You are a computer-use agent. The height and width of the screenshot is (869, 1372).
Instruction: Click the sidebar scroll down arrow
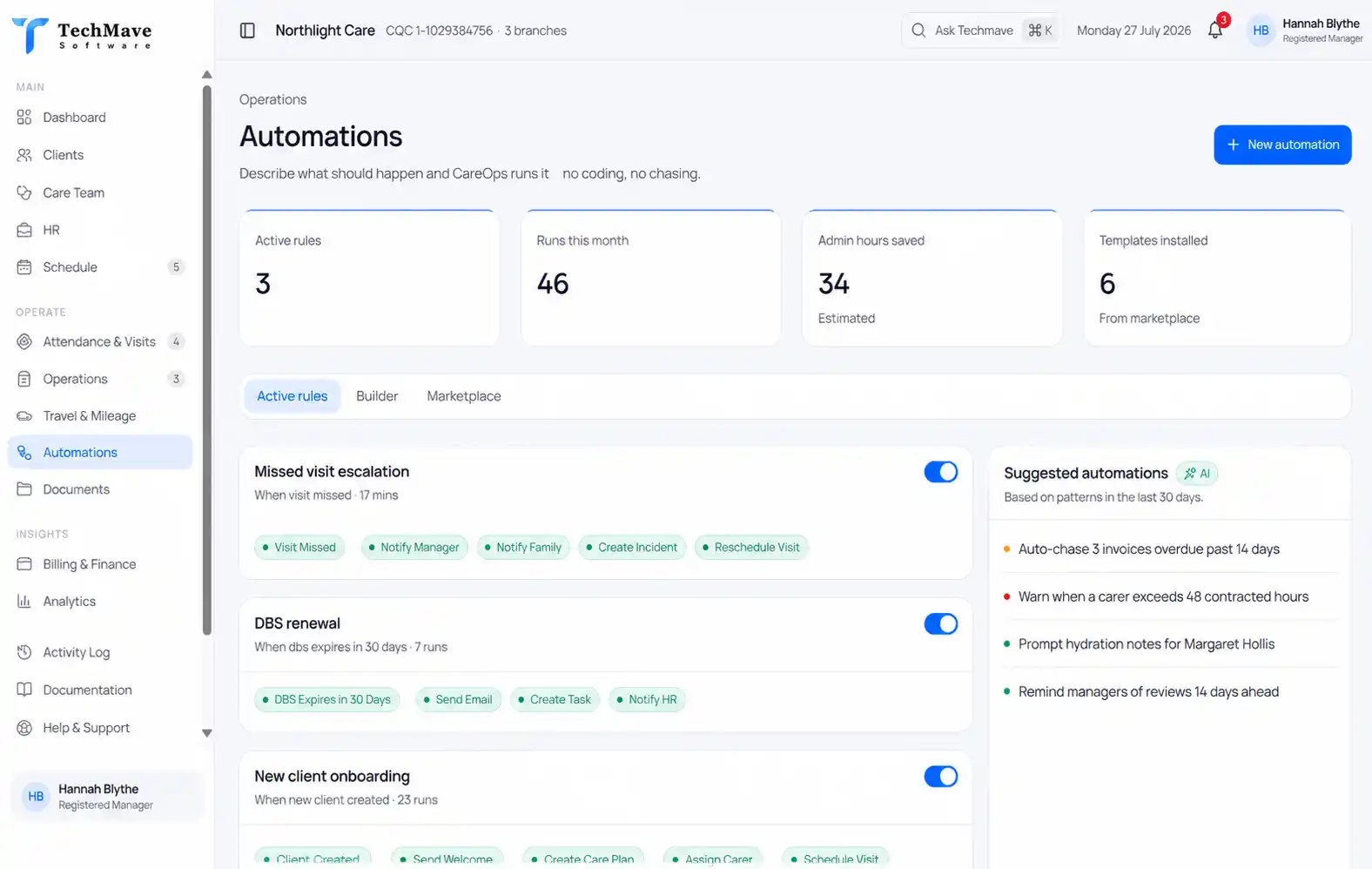pos(207,733)
